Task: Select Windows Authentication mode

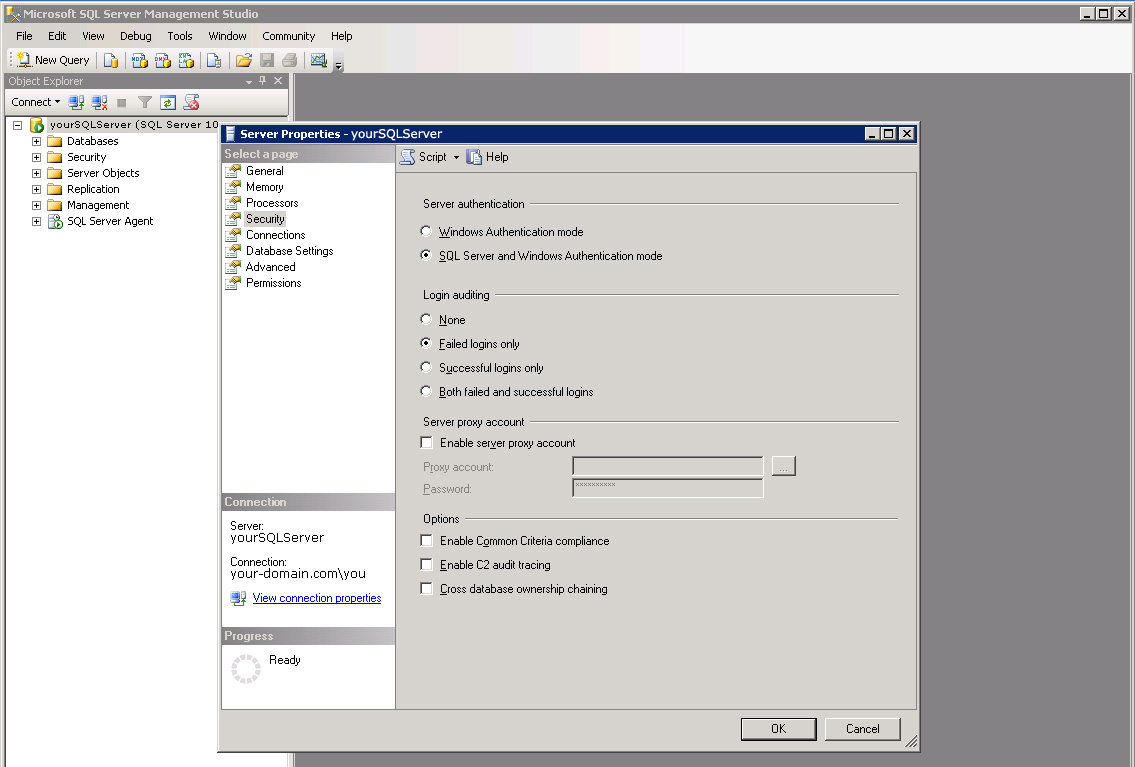Action: 426,232
